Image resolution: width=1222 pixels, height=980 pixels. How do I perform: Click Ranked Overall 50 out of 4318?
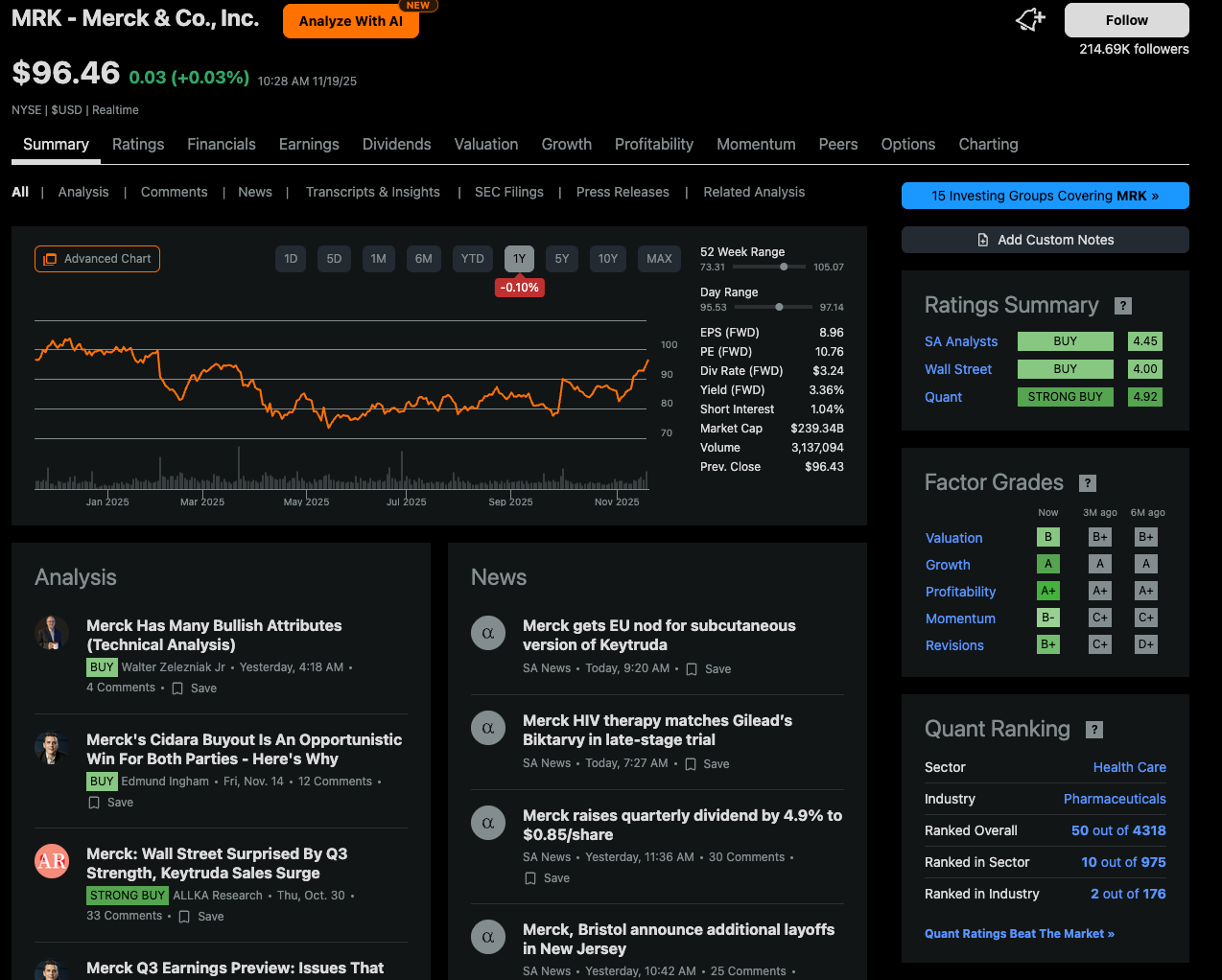[1118, 830]
